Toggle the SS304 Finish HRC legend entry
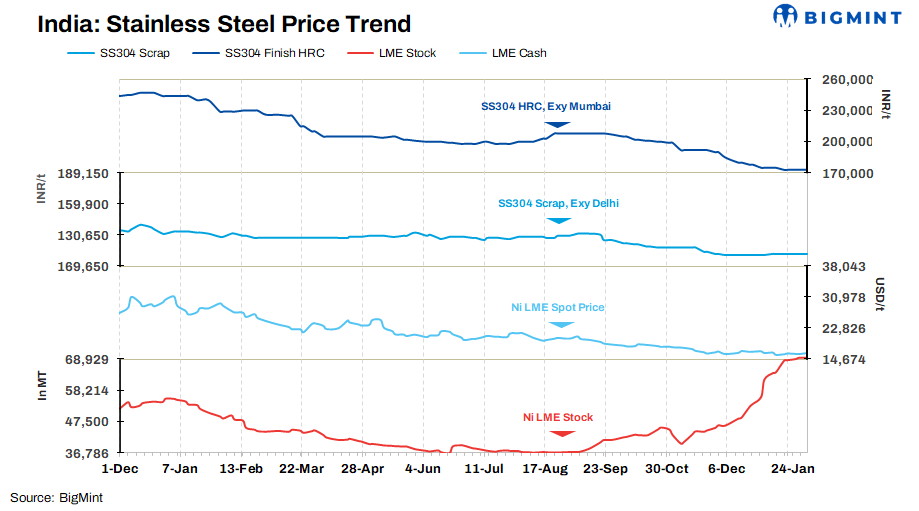Viewport: 919px width, 511px height. 265,53
